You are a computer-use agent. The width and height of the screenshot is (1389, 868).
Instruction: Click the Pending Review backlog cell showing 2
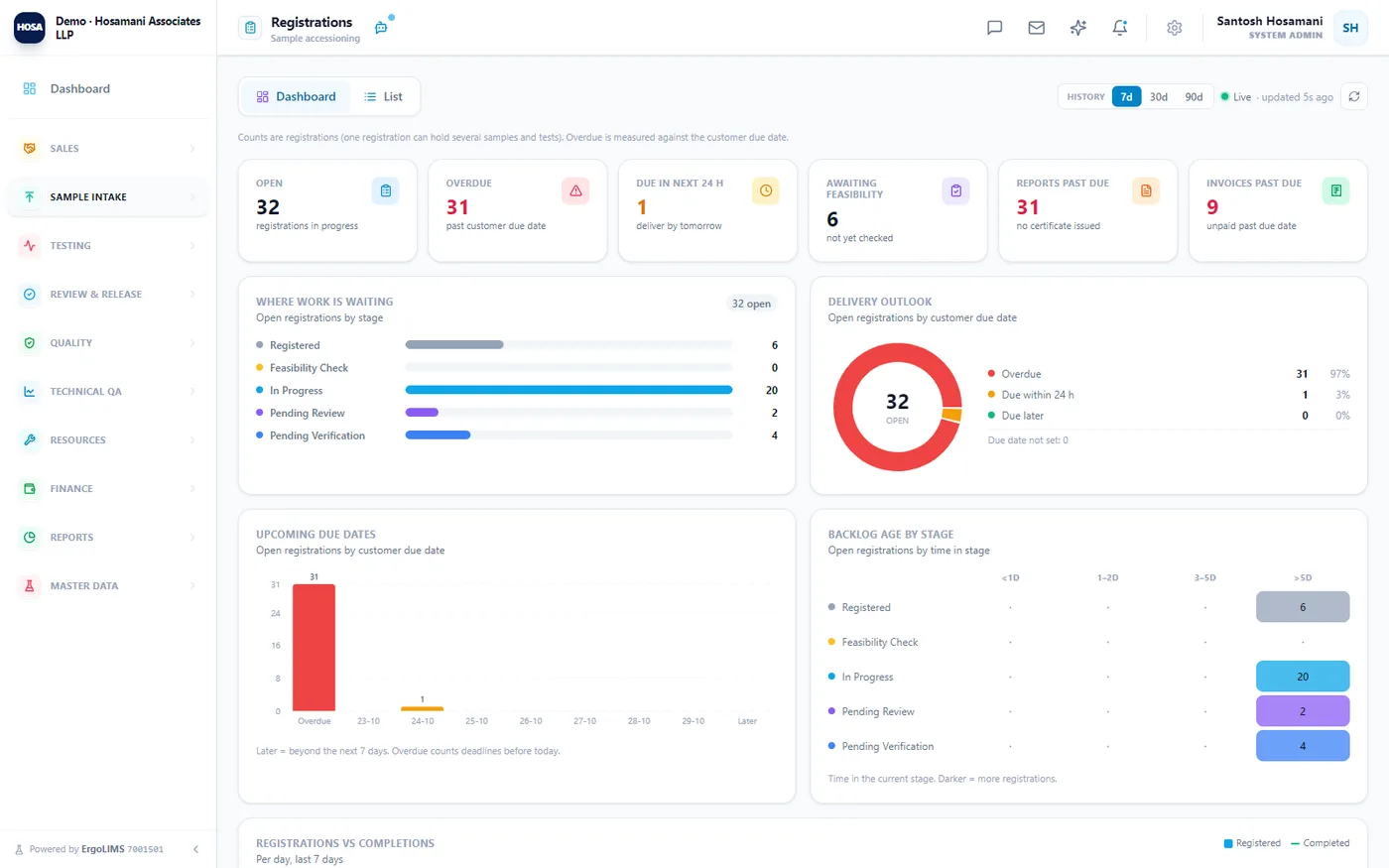(x=1303, y=711)
